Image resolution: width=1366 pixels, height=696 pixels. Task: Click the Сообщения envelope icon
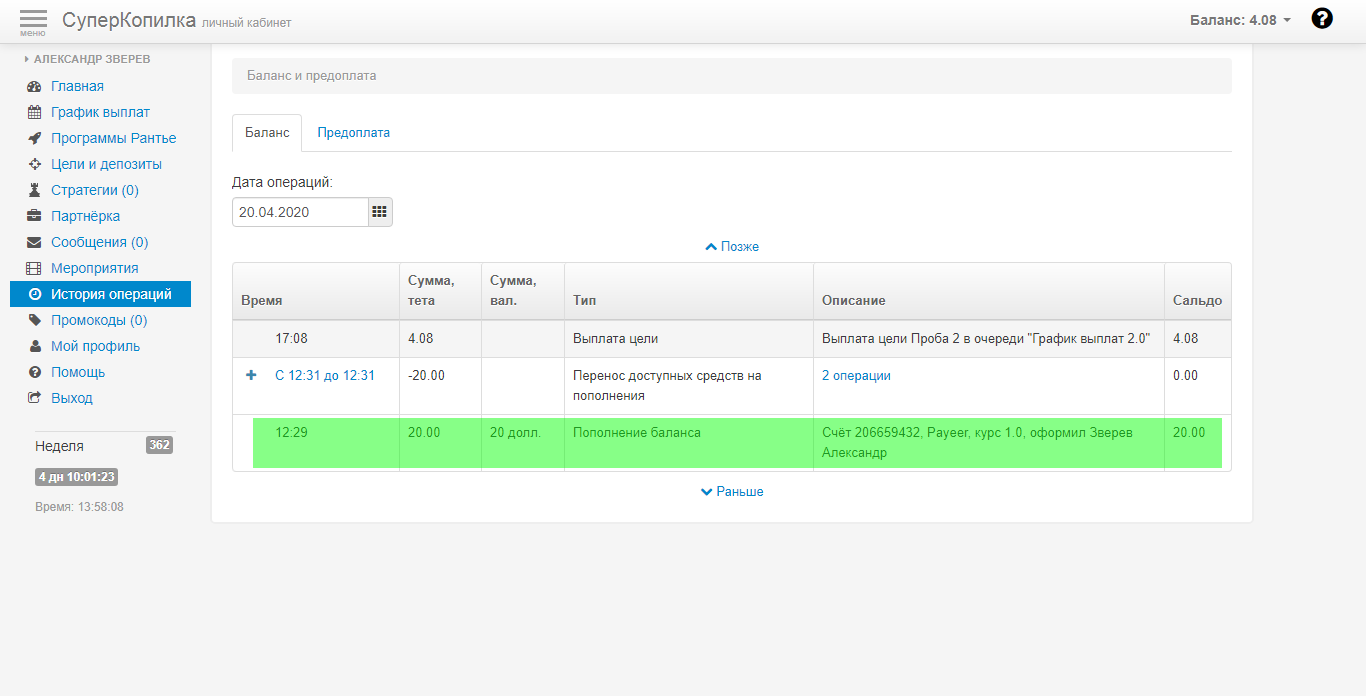34,243
